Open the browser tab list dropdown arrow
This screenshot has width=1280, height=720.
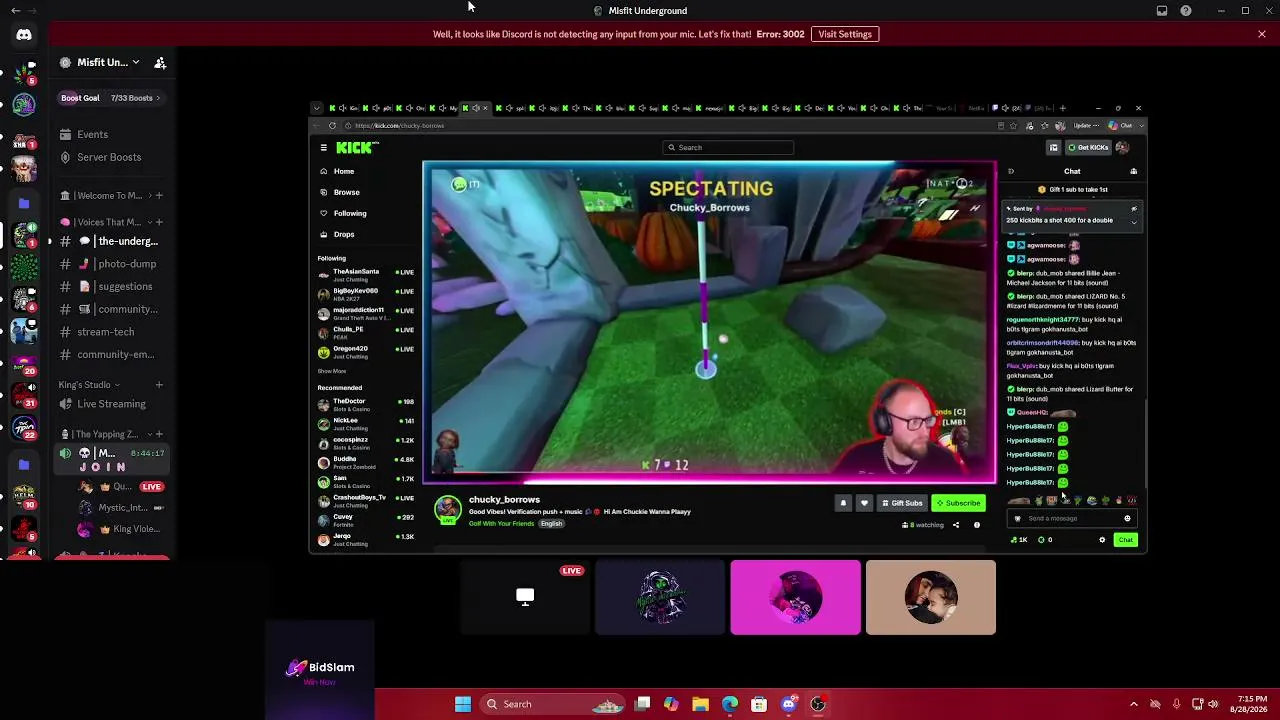point(317,108)
